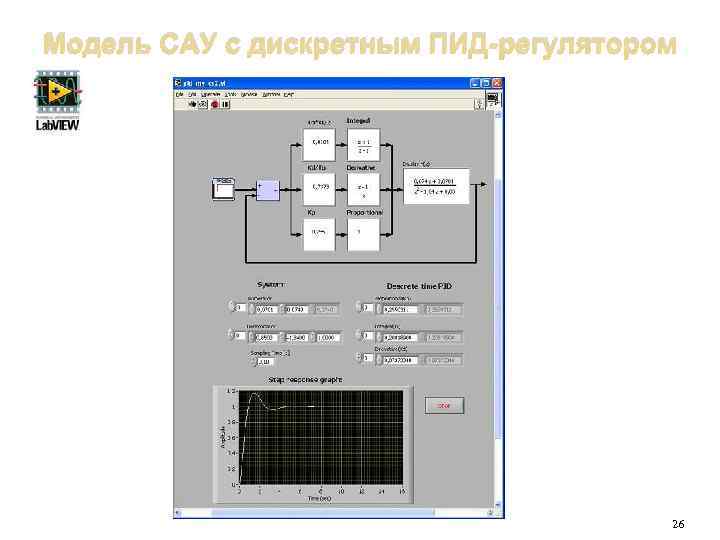The image size is (720, 540).
Task: Click the step response graph plot area
Action: [x=321, y=437]
